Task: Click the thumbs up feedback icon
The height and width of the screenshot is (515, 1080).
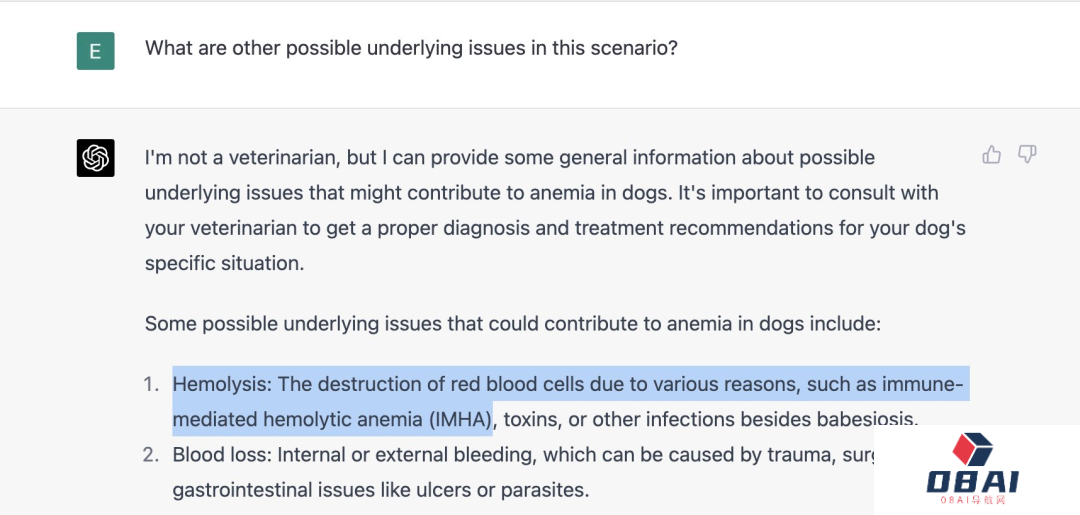Action: coord(991,155)
